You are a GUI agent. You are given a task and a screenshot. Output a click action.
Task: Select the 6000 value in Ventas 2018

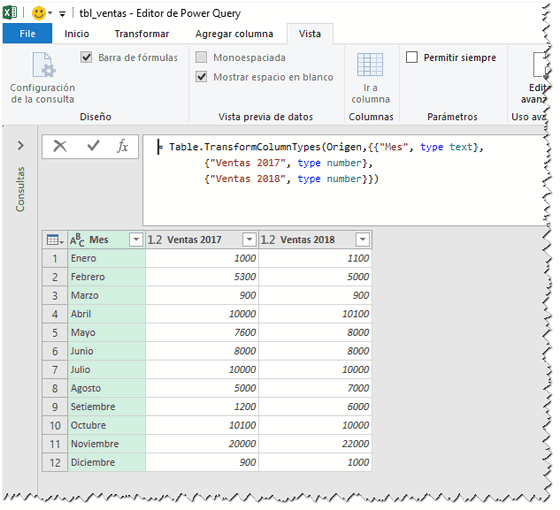click(x=315, y=407)
